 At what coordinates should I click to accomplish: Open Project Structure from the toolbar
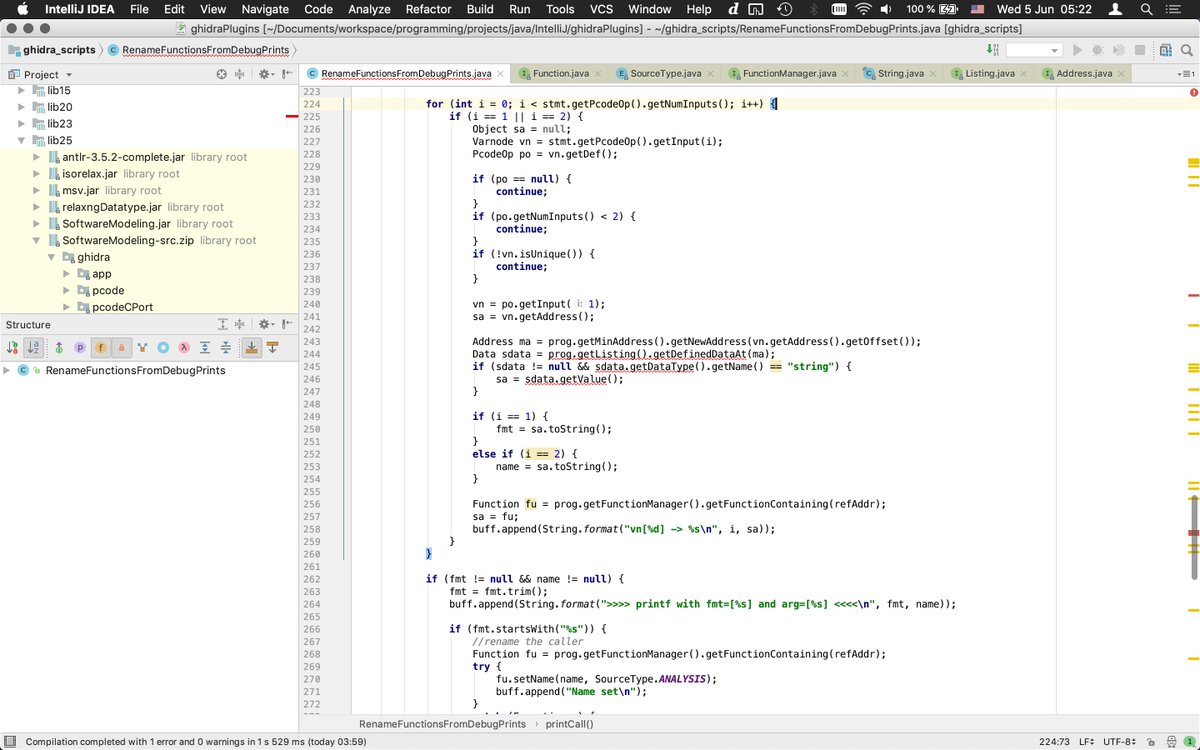(x=1165, y=50)
